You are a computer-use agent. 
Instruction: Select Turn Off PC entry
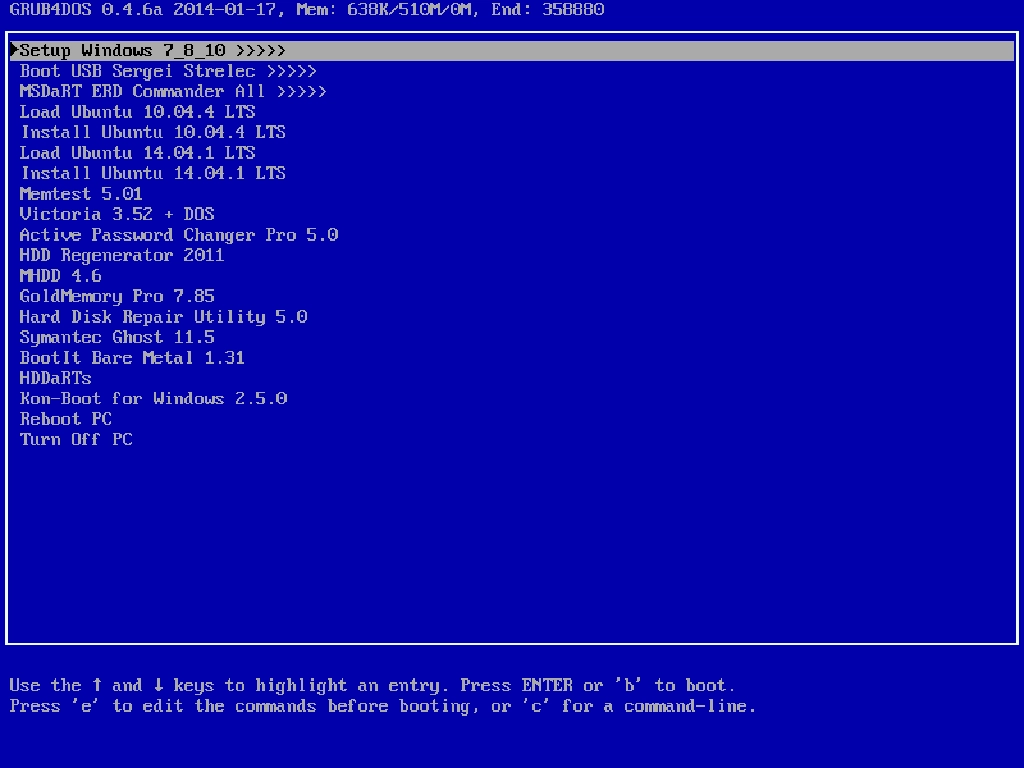click(76, 440)
